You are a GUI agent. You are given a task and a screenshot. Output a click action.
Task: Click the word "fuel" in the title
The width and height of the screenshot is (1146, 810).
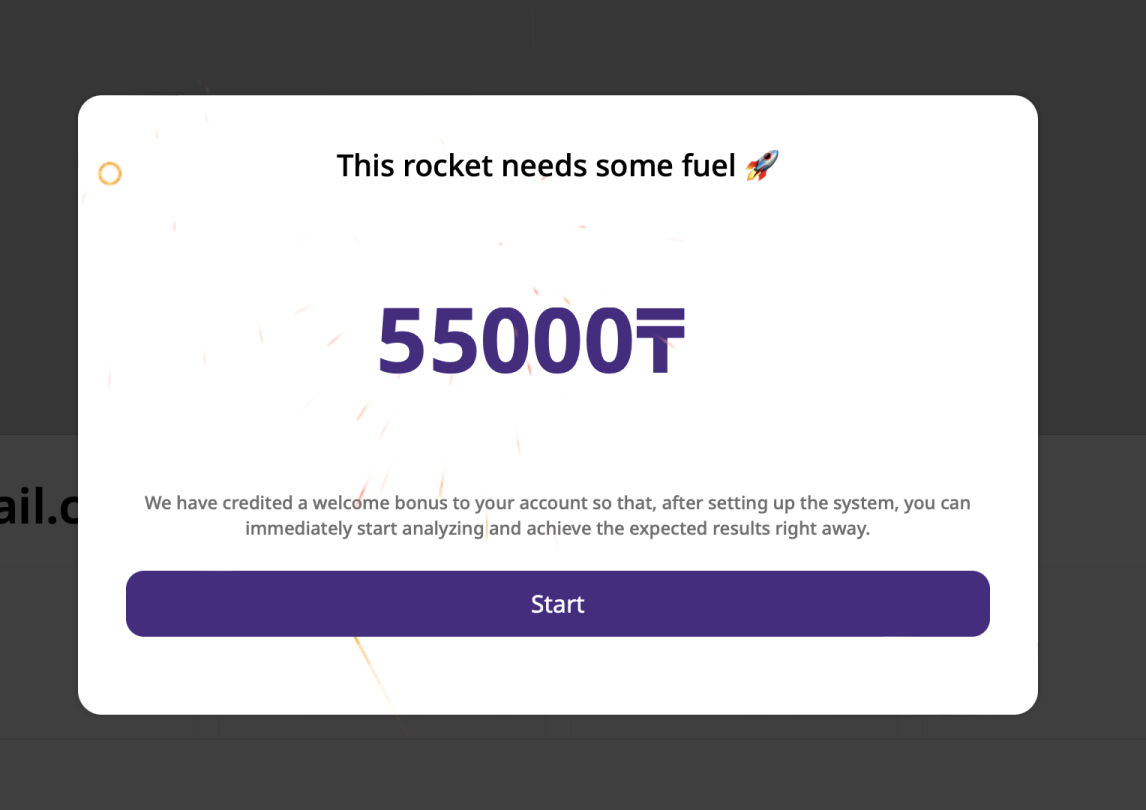[x=708, y=166]
